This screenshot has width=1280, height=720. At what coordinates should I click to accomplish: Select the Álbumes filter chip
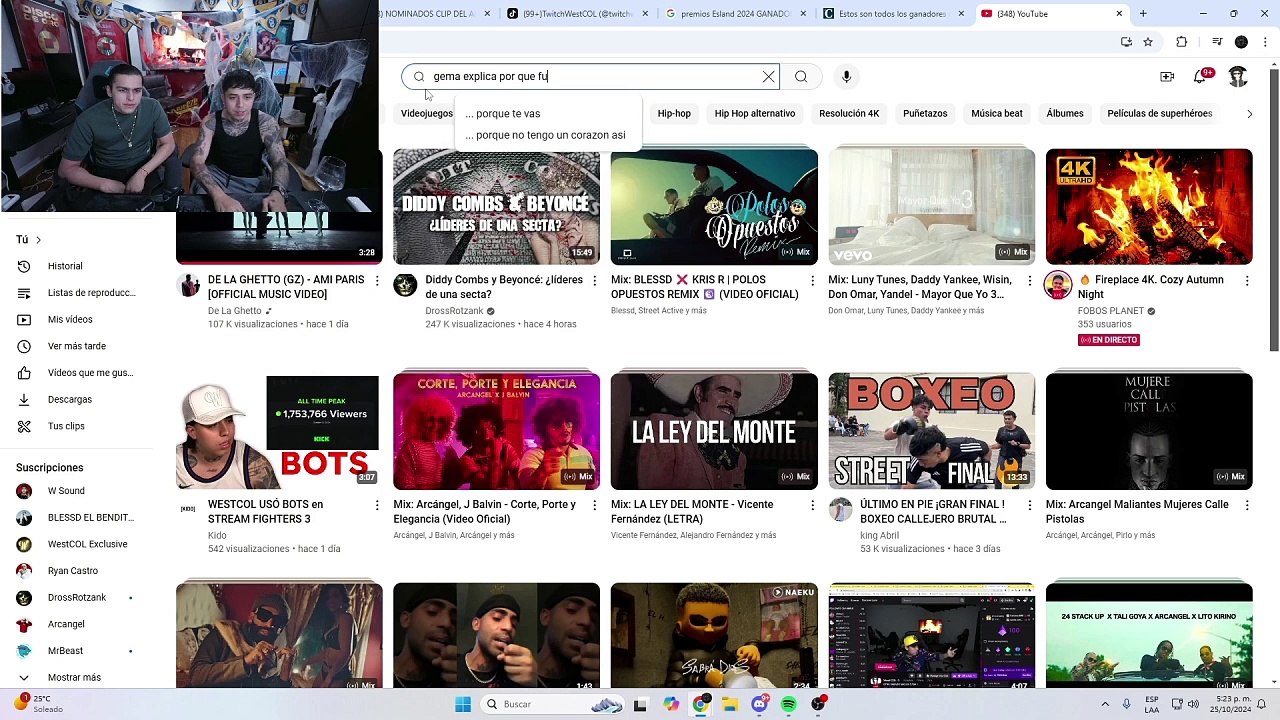(x=1065, y=114)
